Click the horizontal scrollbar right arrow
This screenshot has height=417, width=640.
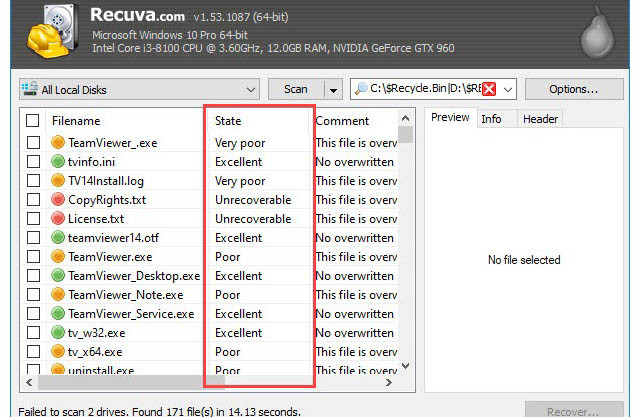tap(389, 382)
